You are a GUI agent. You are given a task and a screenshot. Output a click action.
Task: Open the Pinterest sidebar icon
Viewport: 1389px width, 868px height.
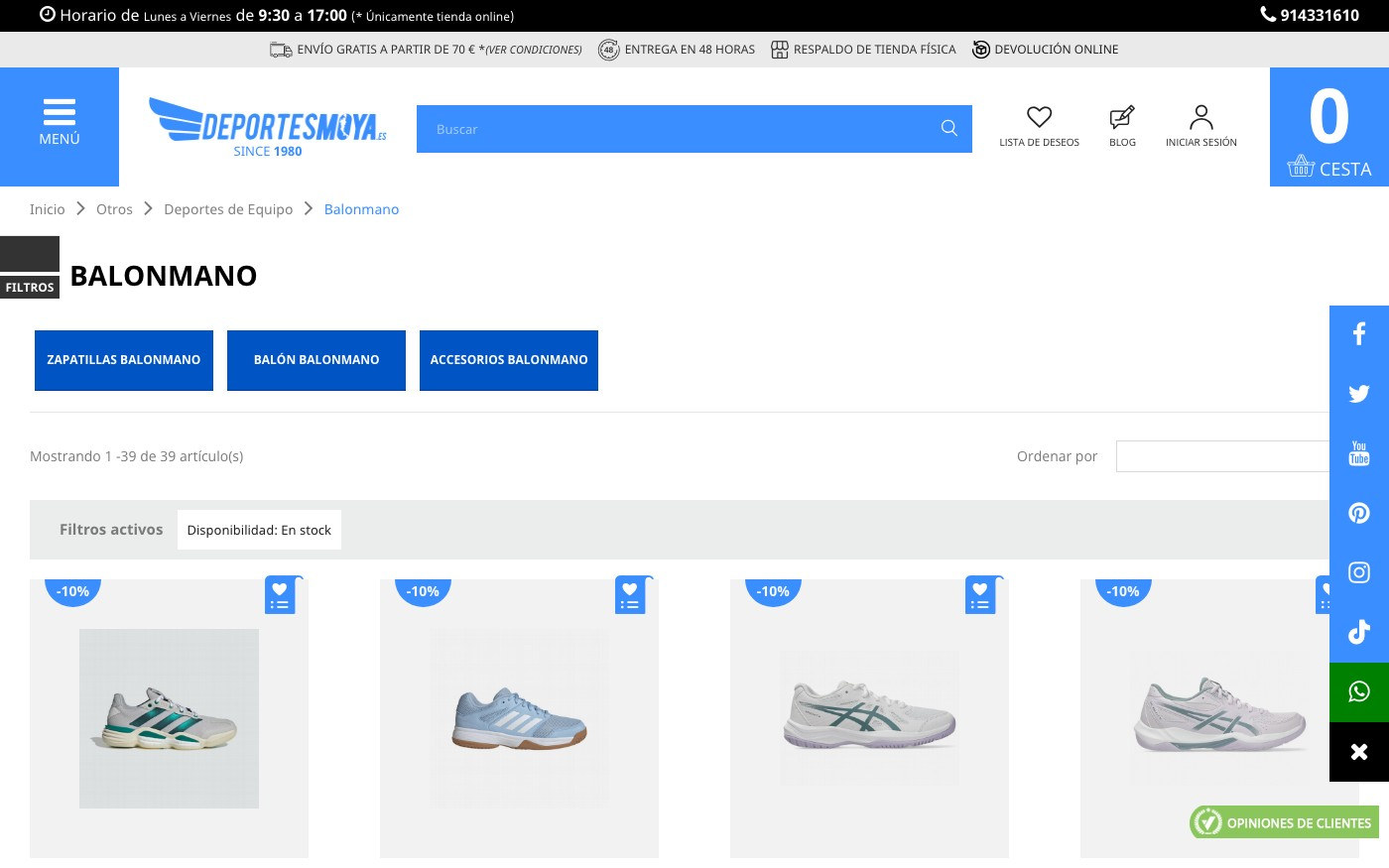coord(1359,513)
